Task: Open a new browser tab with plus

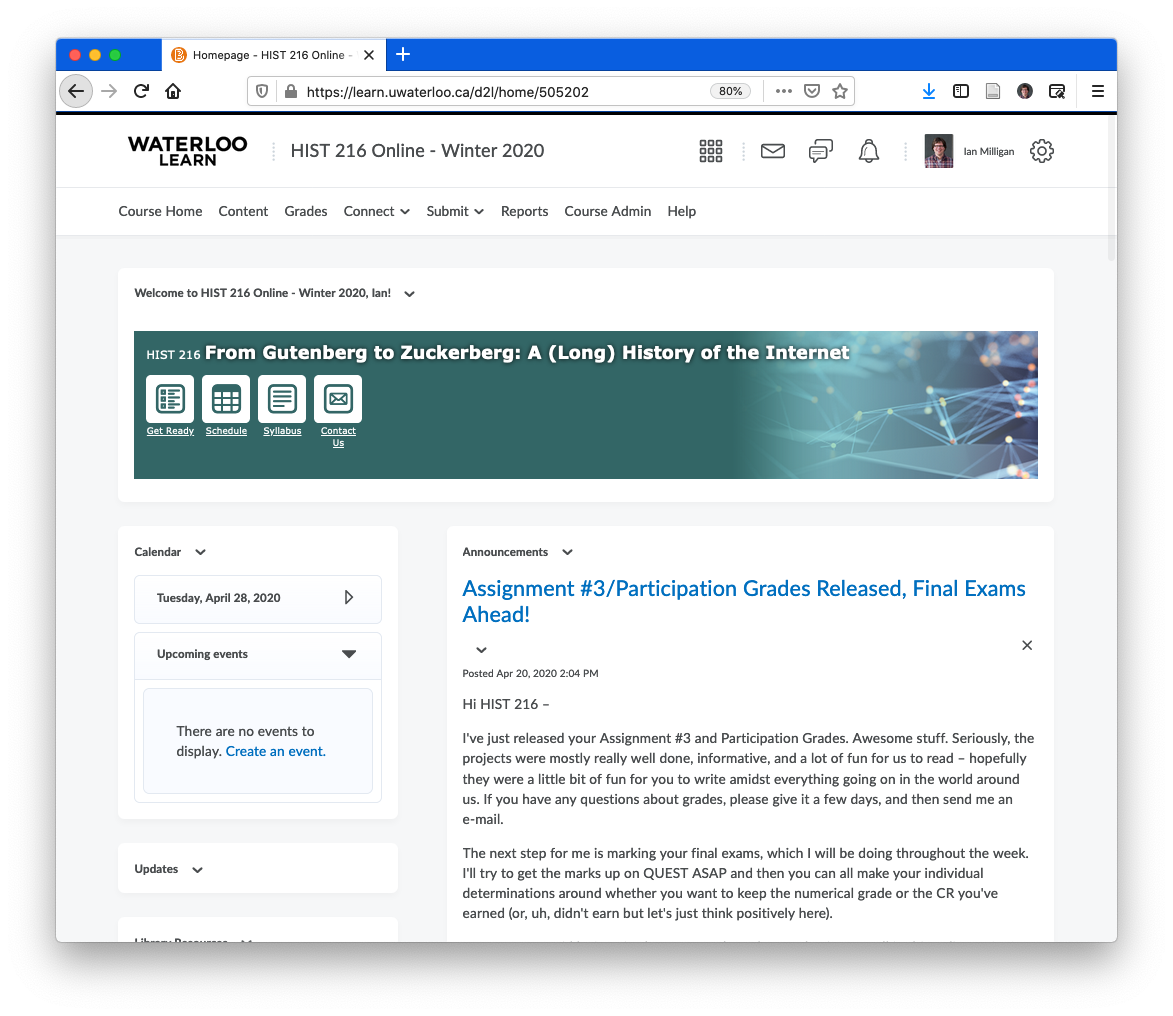Action: click(x=402, y=55)
